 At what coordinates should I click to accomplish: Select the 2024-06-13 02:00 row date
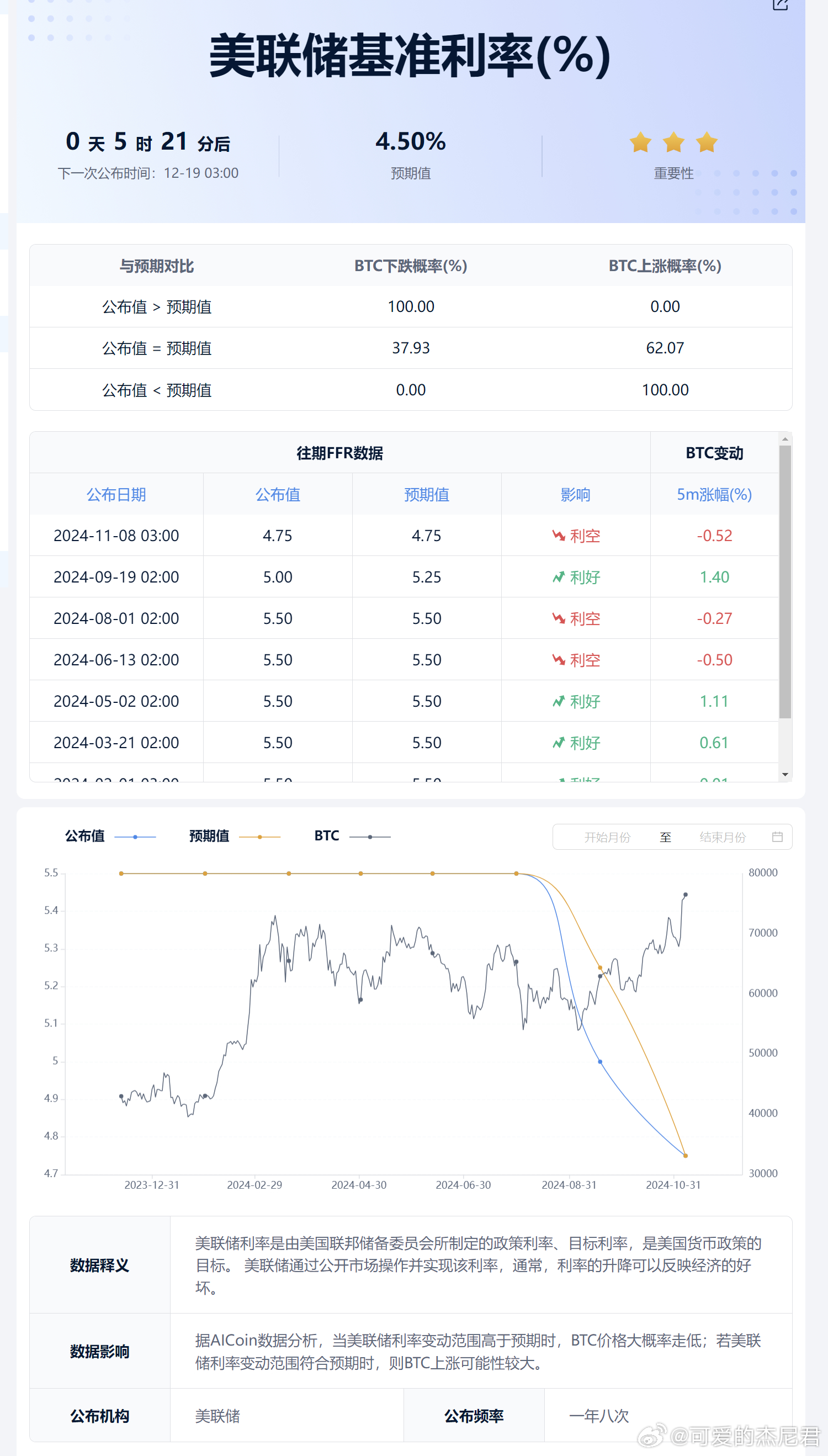116,660
